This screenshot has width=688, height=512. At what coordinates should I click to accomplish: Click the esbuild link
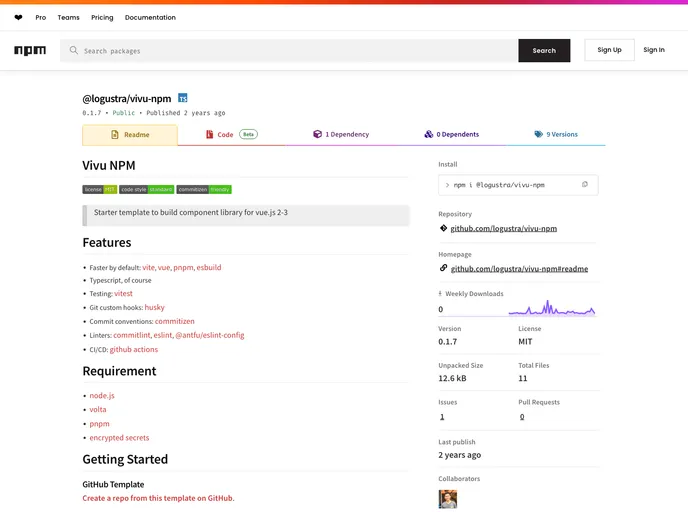click(209, 268)
